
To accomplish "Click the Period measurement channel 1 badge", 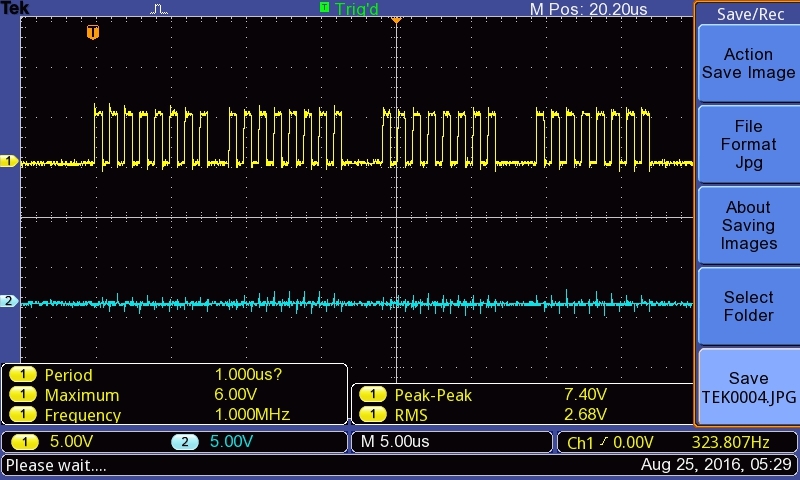I will 22,375.
